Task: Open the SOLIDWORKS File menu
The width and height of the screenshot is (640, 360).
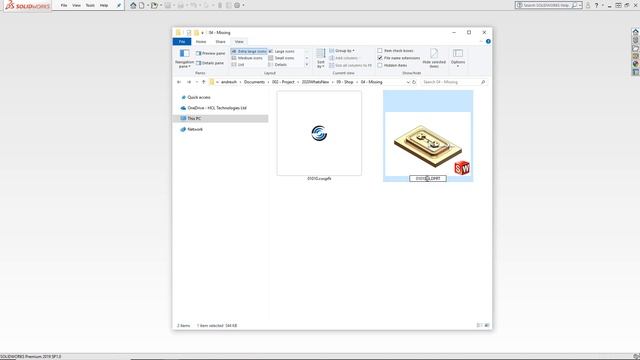Action: pos(64,5)
